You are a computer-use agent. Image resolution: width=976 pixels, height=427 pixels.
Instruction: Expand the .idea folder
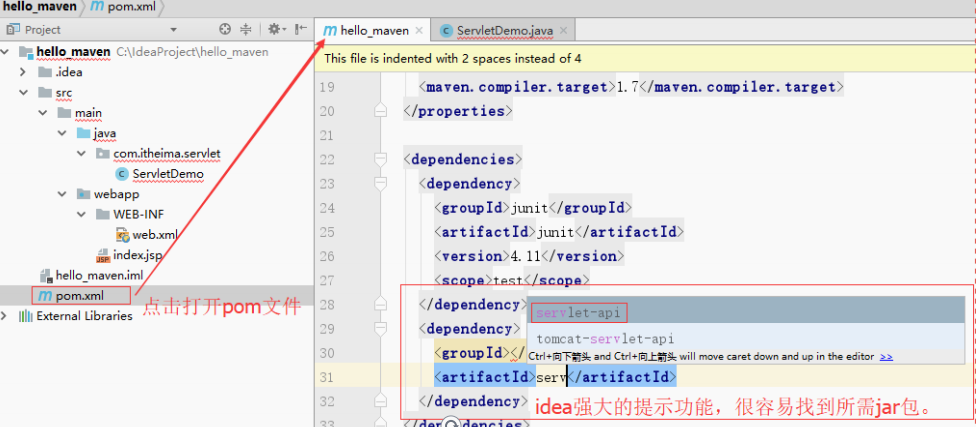tap(23, 72)
